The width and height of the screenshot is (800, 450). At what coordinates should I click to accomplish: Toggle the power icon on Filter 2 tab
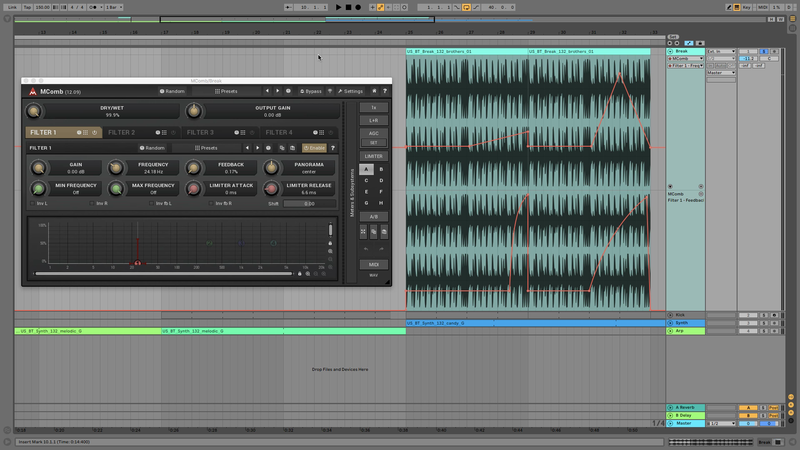point(173,133)
